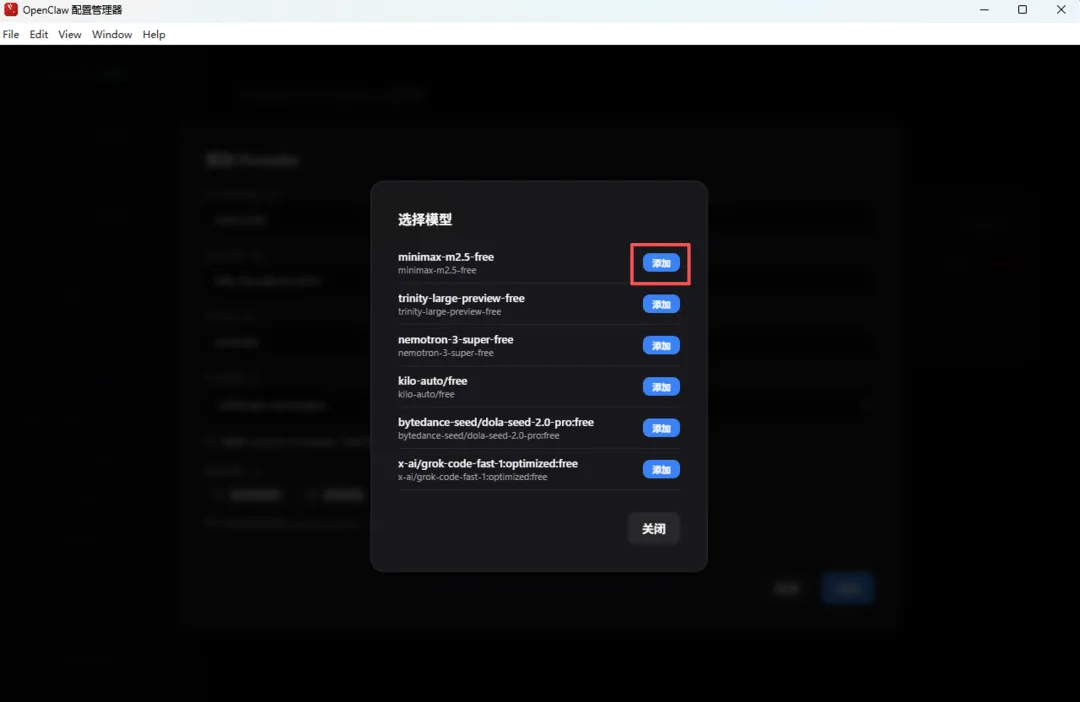This screenshot has height=702, width=1080.
Task: Click the 选择模型 dialog heading
Action: [425, 220]
